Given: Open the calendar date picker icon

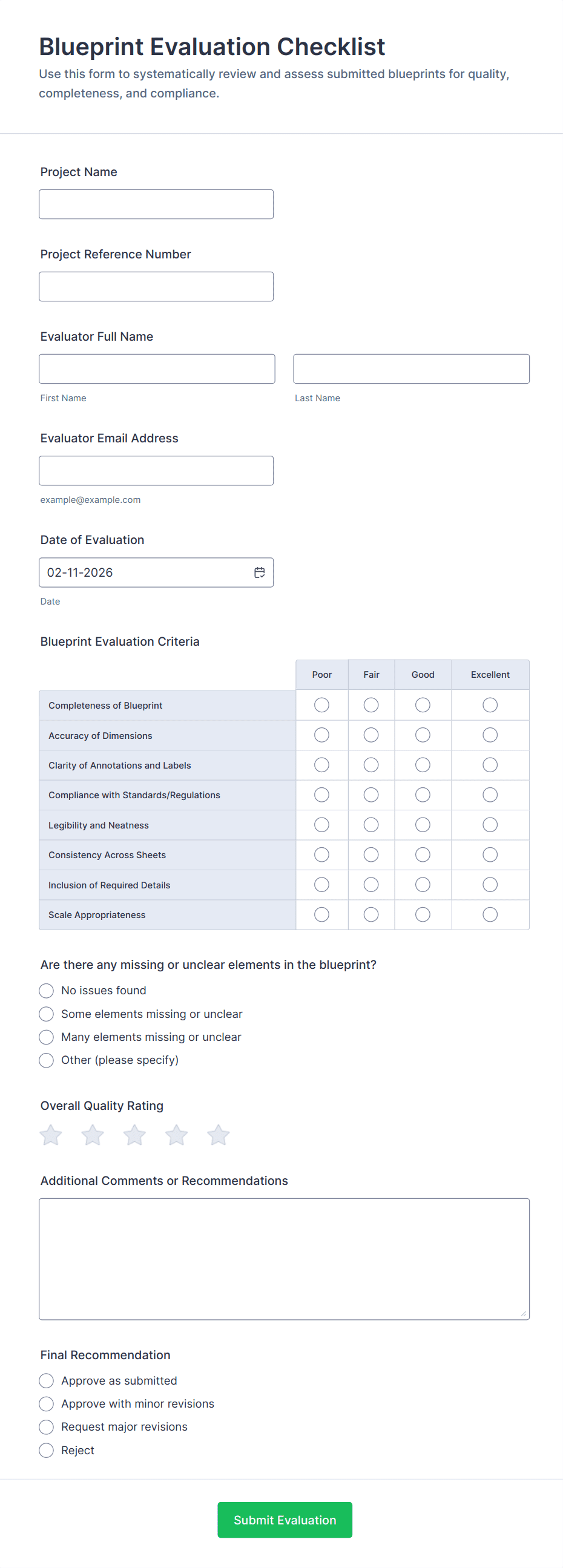Looking at the screenshot, I should (x=259, y=572).
